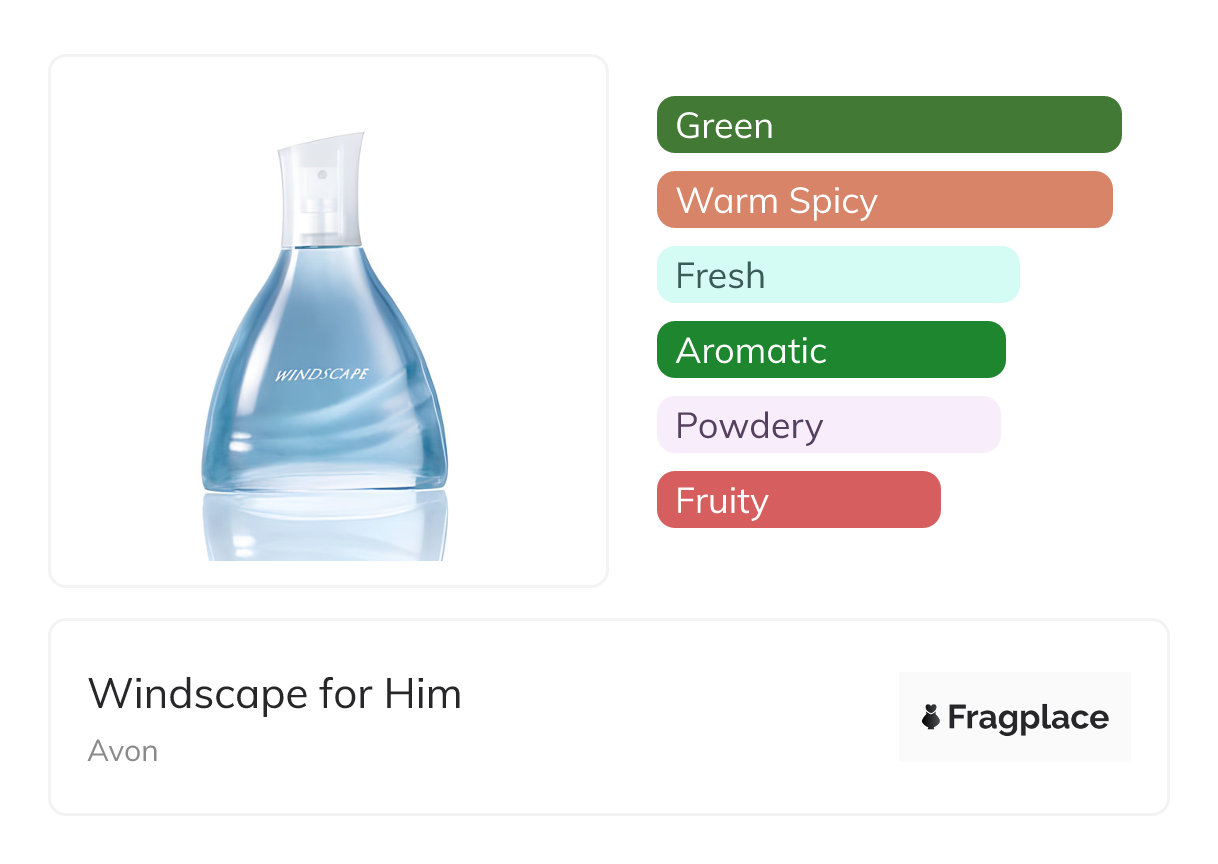Click the Powdery text label
Screen dimensions: 1218x864
(749, 426)
